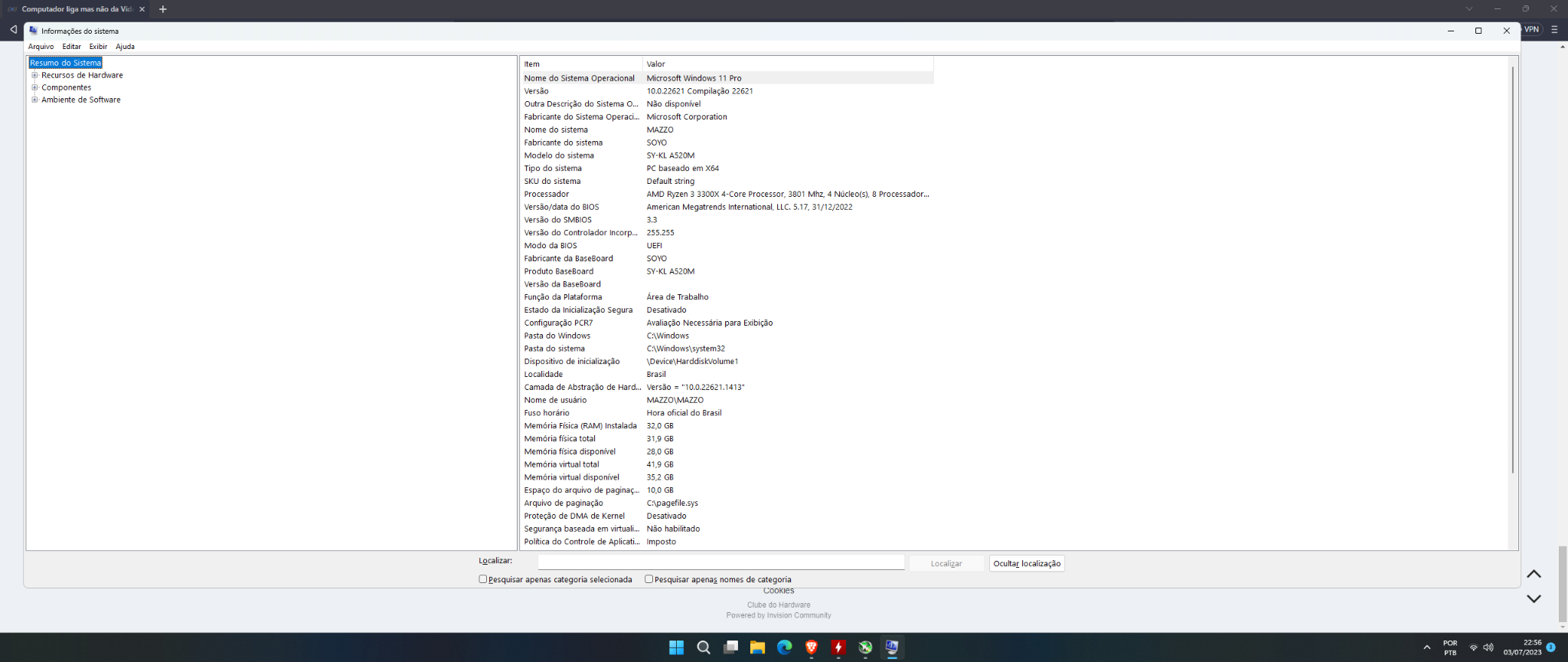This screenshot has width=1568, height=662.
Task: Click the Localizar button
Action: point(946,563)
